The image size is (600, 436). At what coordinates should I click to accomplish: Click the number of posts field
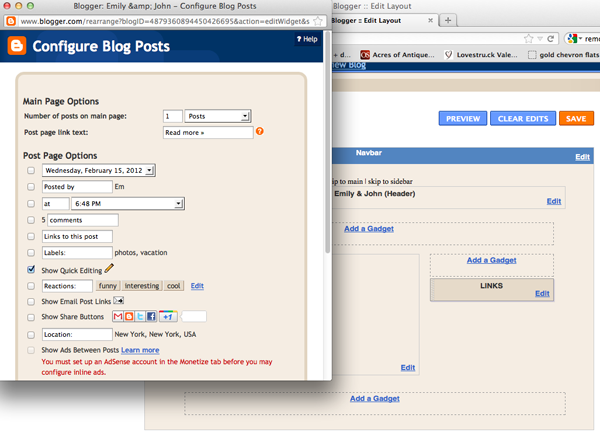tap(173, 116)
